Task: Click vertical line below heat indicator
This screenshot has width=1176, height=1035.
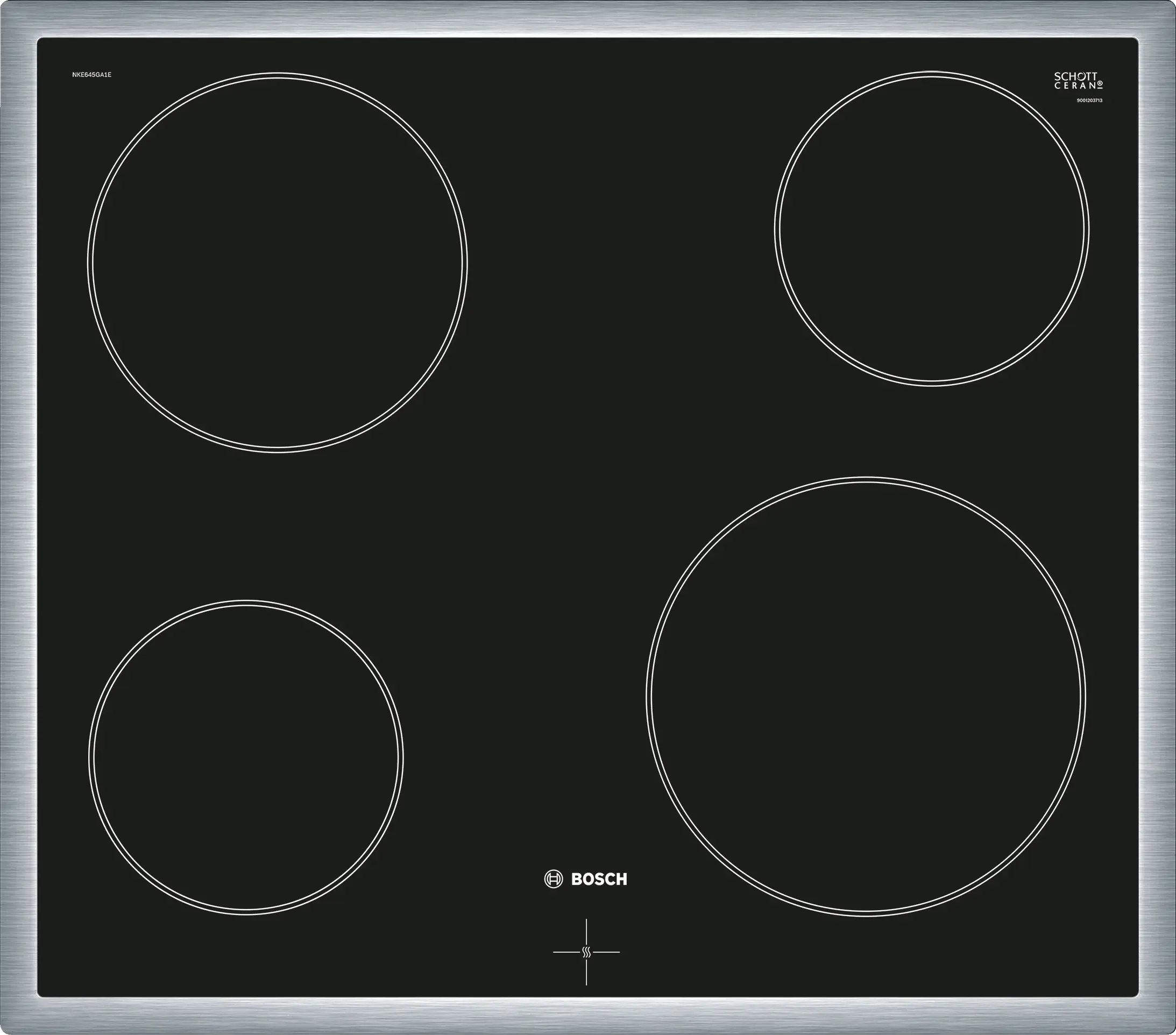Action: coord(586,973)
